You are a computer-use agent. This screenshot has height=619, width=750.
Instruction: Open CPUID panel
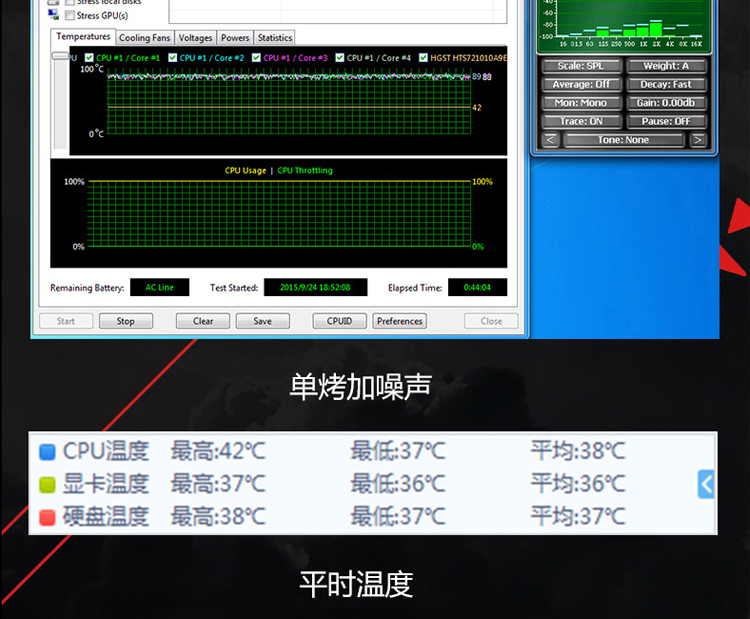click(x=340, y=321)
